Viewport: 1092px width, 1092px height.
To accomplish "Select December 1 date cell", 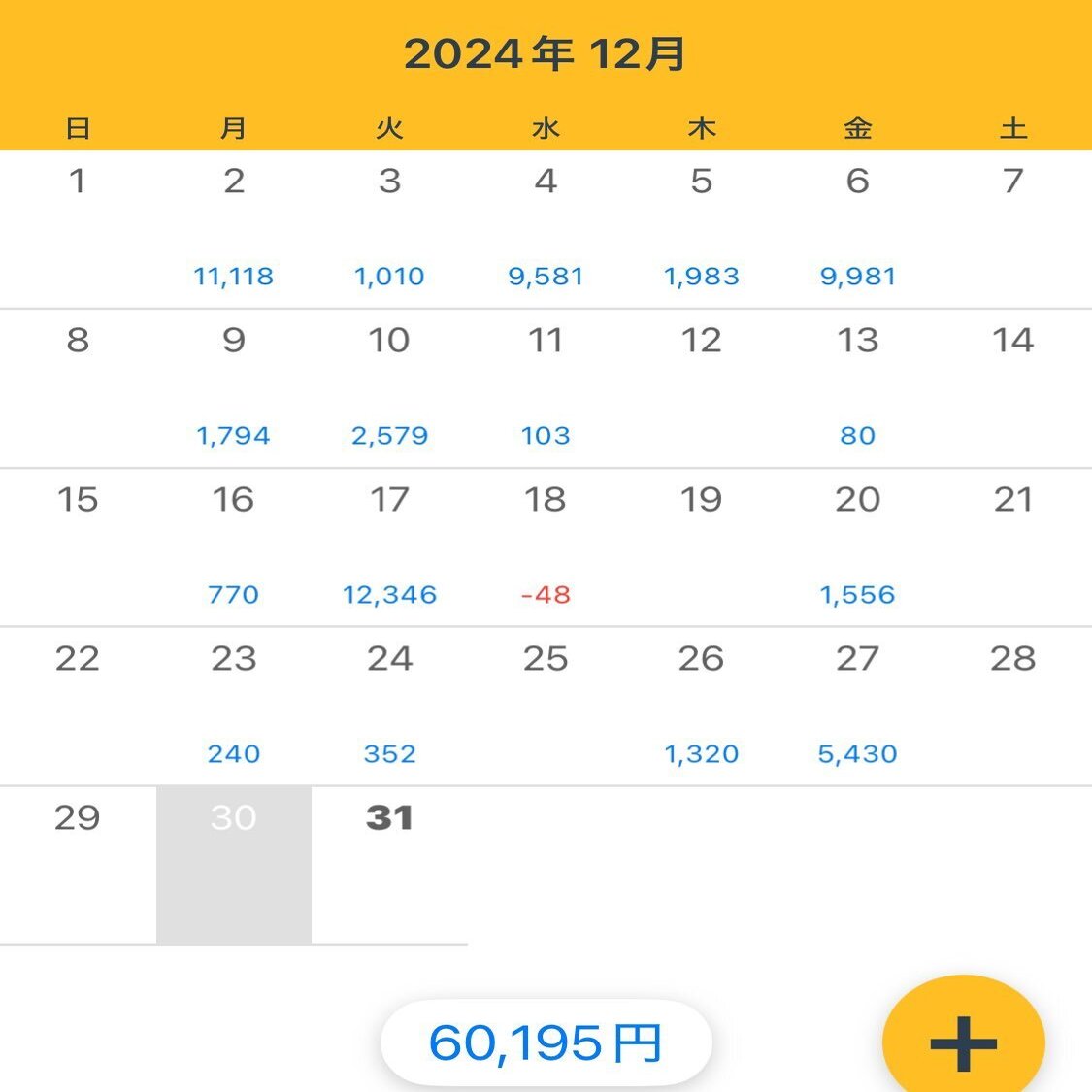I will click(78, 229).
